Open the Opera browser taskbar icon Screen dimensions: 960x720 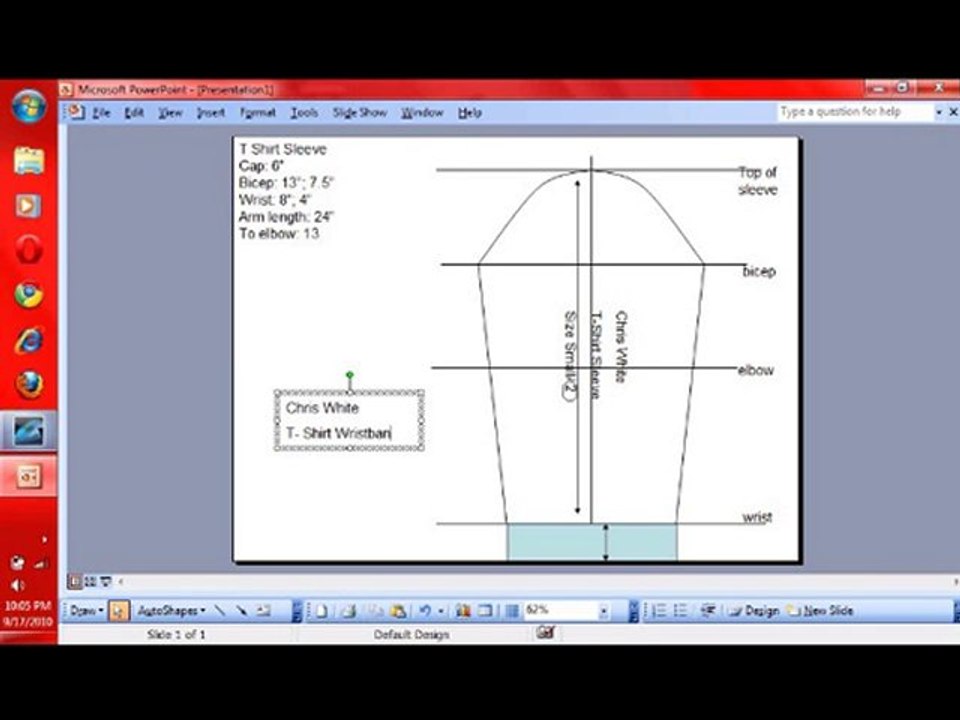(29, 250)
